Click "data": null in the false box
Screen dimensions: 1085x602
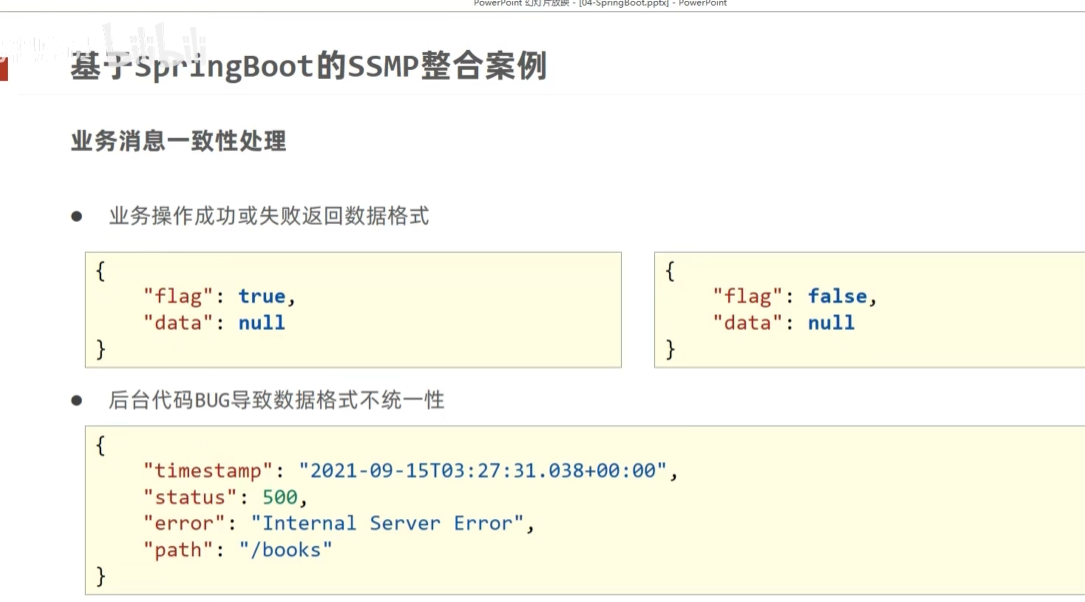pyautogui.click(x=783, y=323)
